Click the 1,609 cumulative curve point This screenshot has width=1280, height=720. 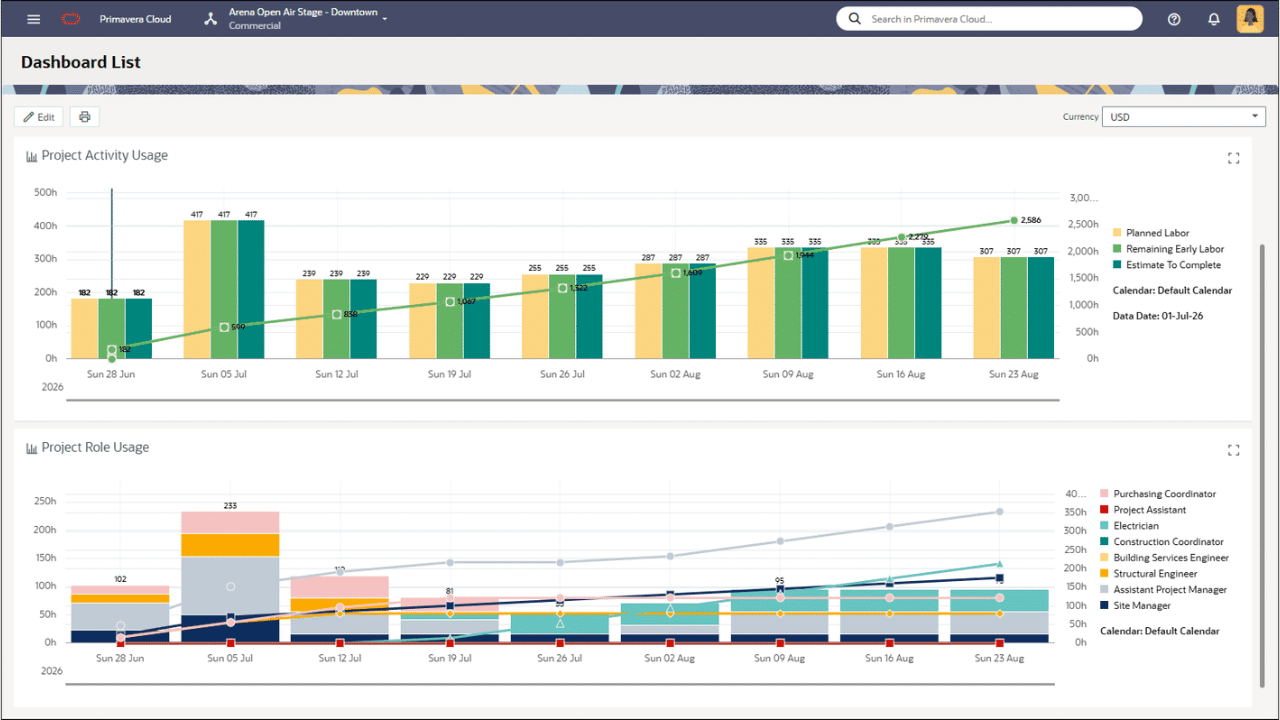pyautogui.click(x=676, y=273)
